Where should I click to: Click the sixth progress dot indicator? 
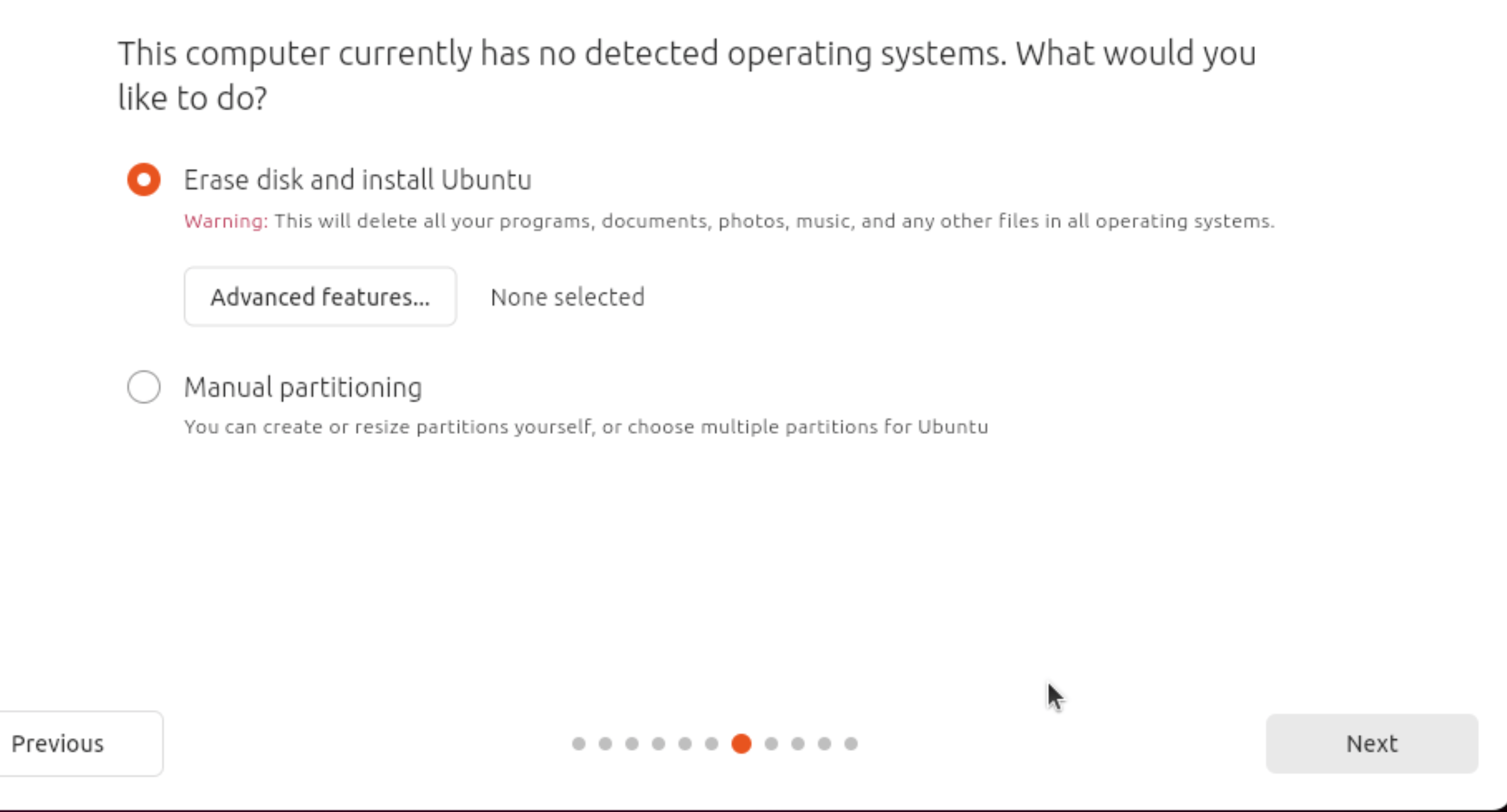[x=712, y=743]
